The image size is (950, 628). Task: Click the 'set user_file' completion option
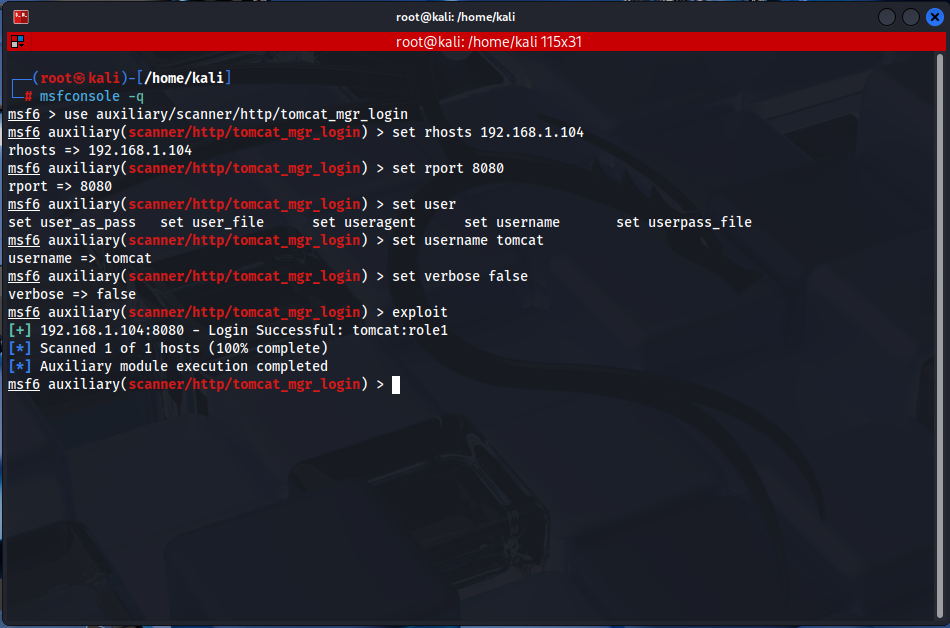212,222
